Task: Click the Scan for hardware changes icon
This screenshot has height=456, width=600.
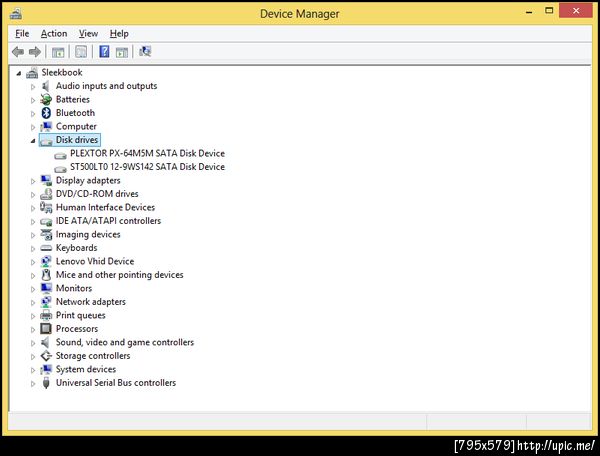Action: [145, 51]
